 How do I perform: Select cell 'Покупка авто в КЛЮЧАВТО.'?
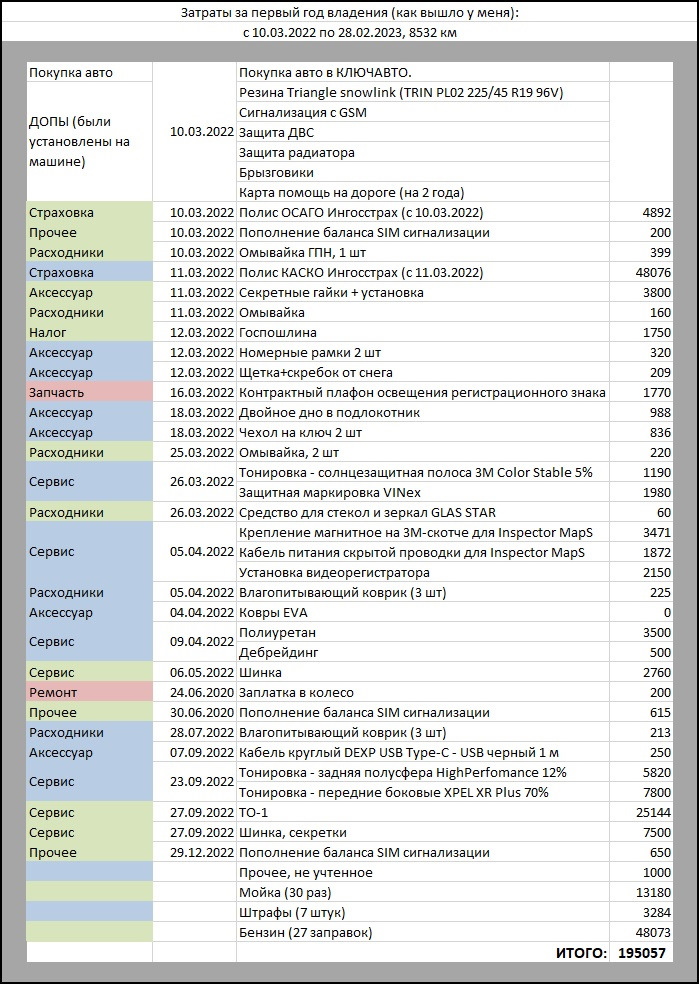(x=423, y=72)
